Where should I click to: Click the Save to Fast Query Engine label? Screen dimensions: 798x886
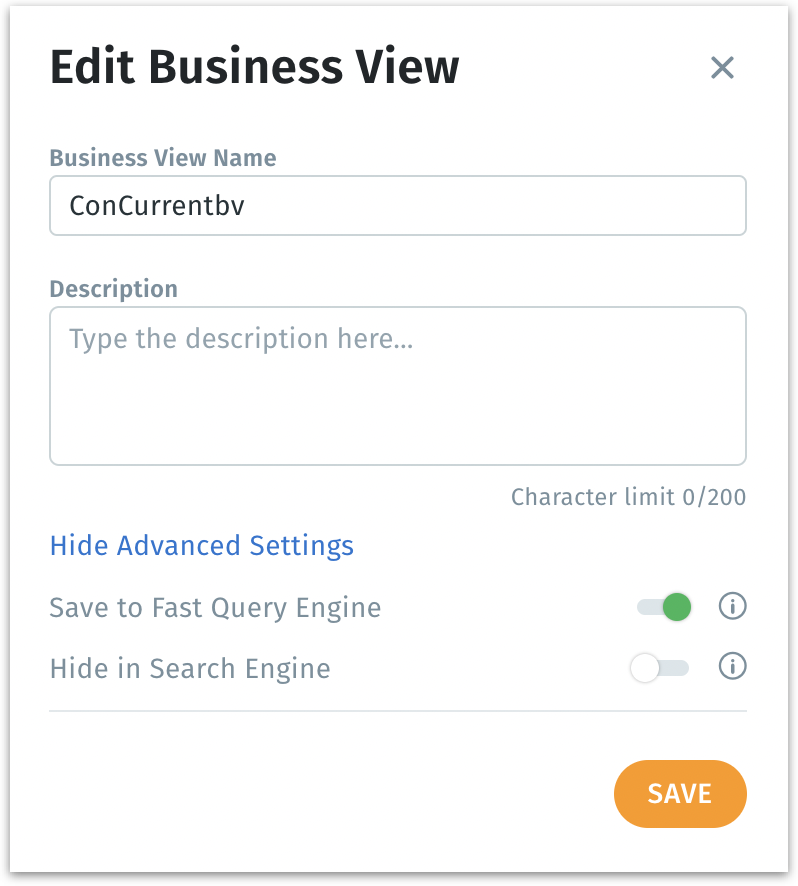coord(215,607)
